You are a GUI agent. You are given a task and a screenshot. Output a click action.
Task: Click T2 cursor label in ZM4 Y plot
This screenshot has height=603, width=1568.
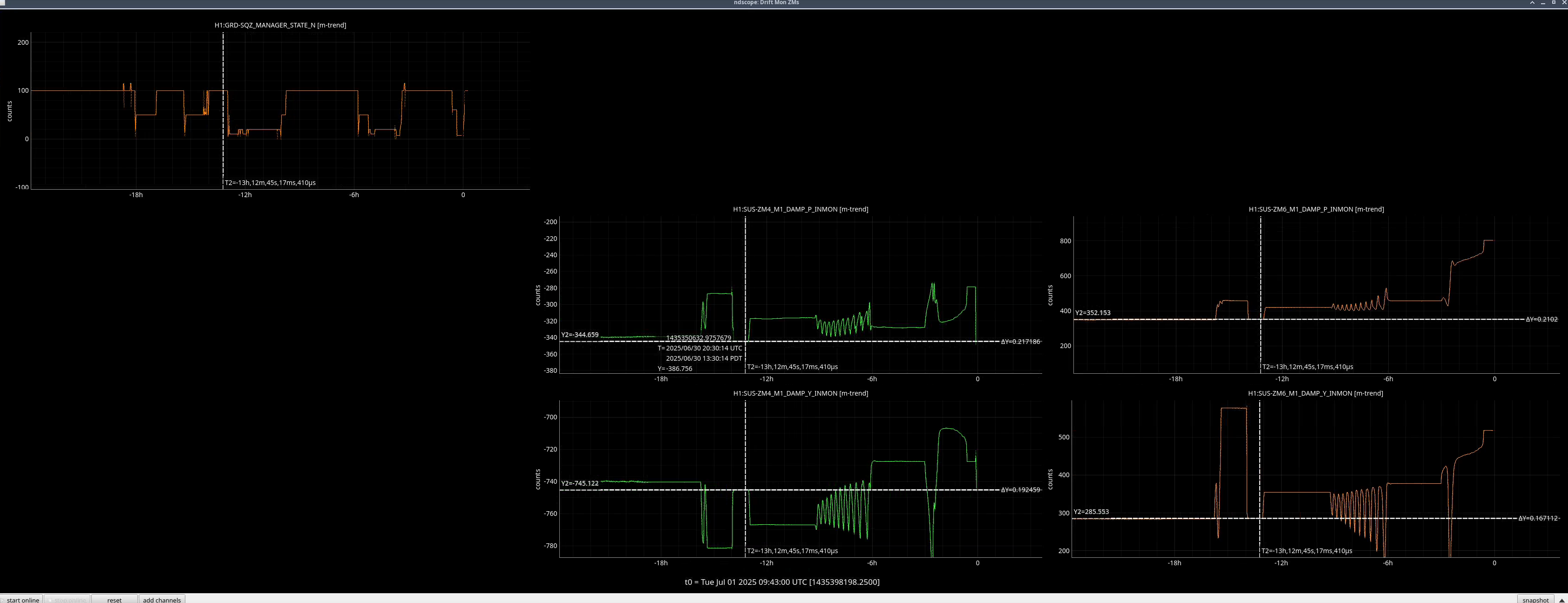pos(792,551)
